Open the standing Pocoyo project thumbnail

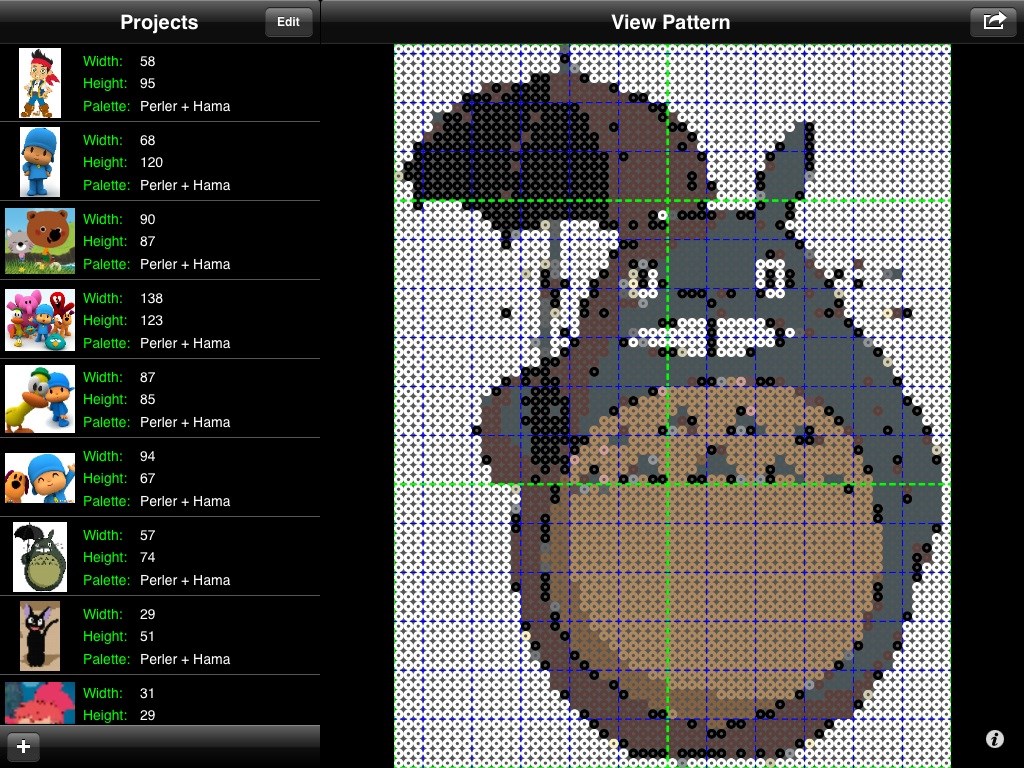pos(40,162)
